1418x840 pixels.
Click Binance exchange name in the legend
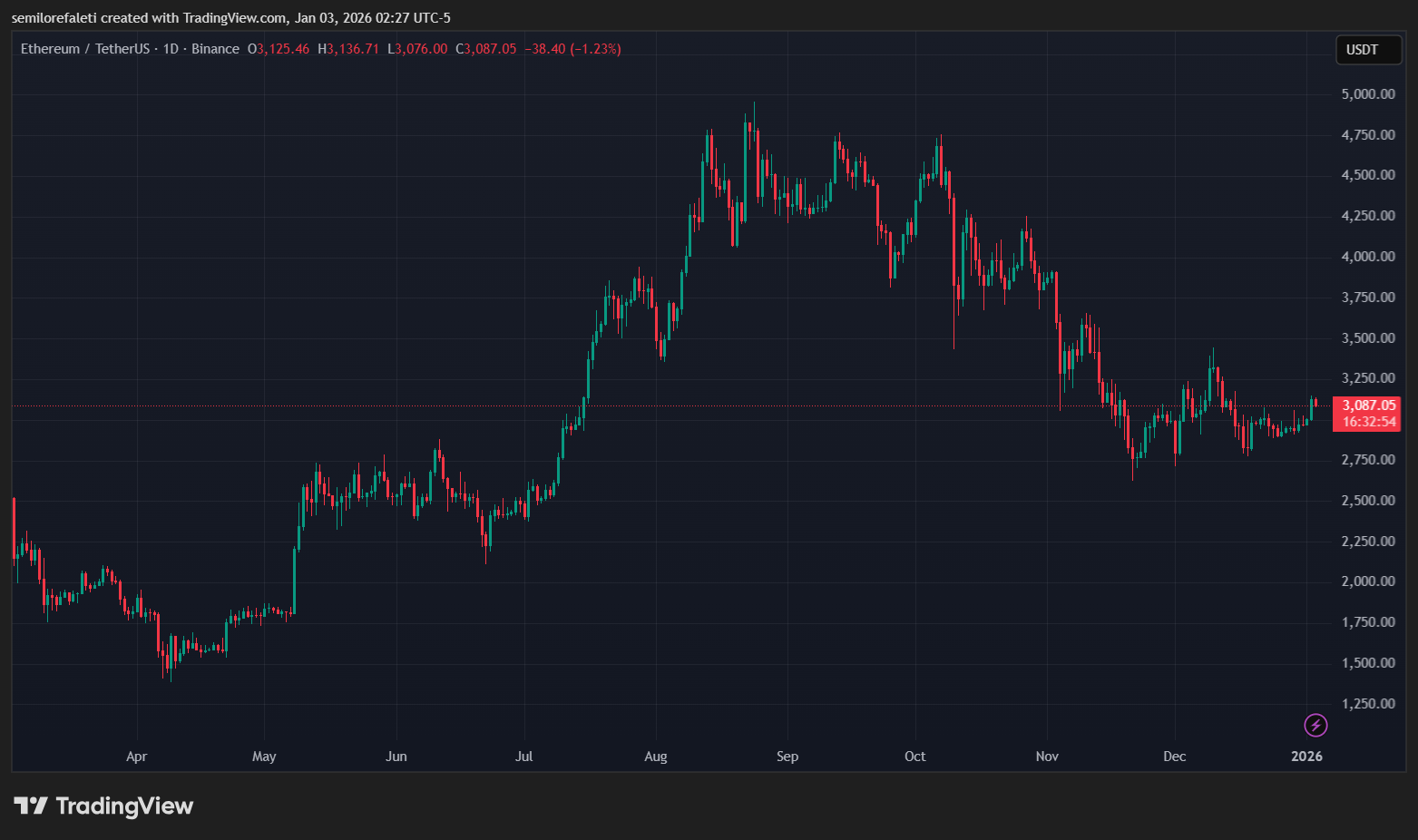216,49
